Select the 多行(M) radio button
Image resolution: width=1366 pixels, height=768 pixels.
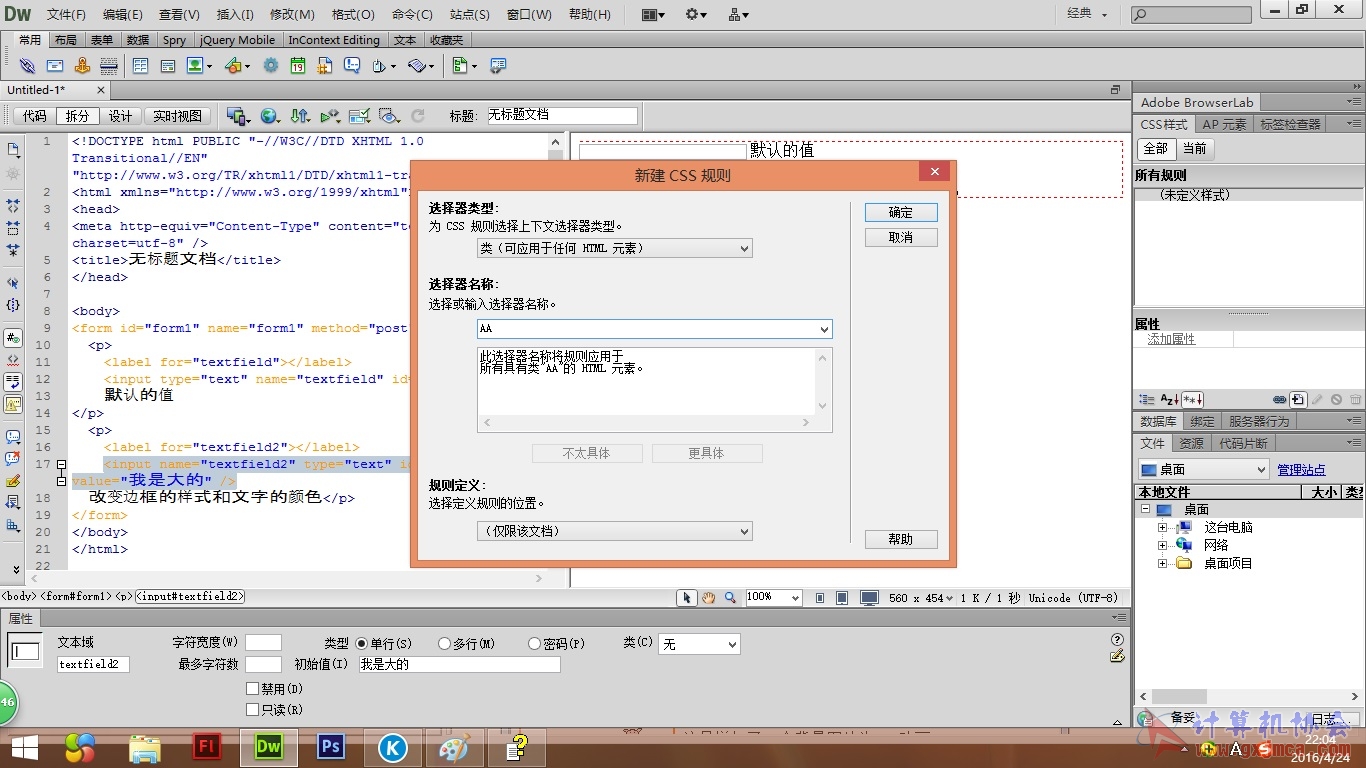(445, 644)
